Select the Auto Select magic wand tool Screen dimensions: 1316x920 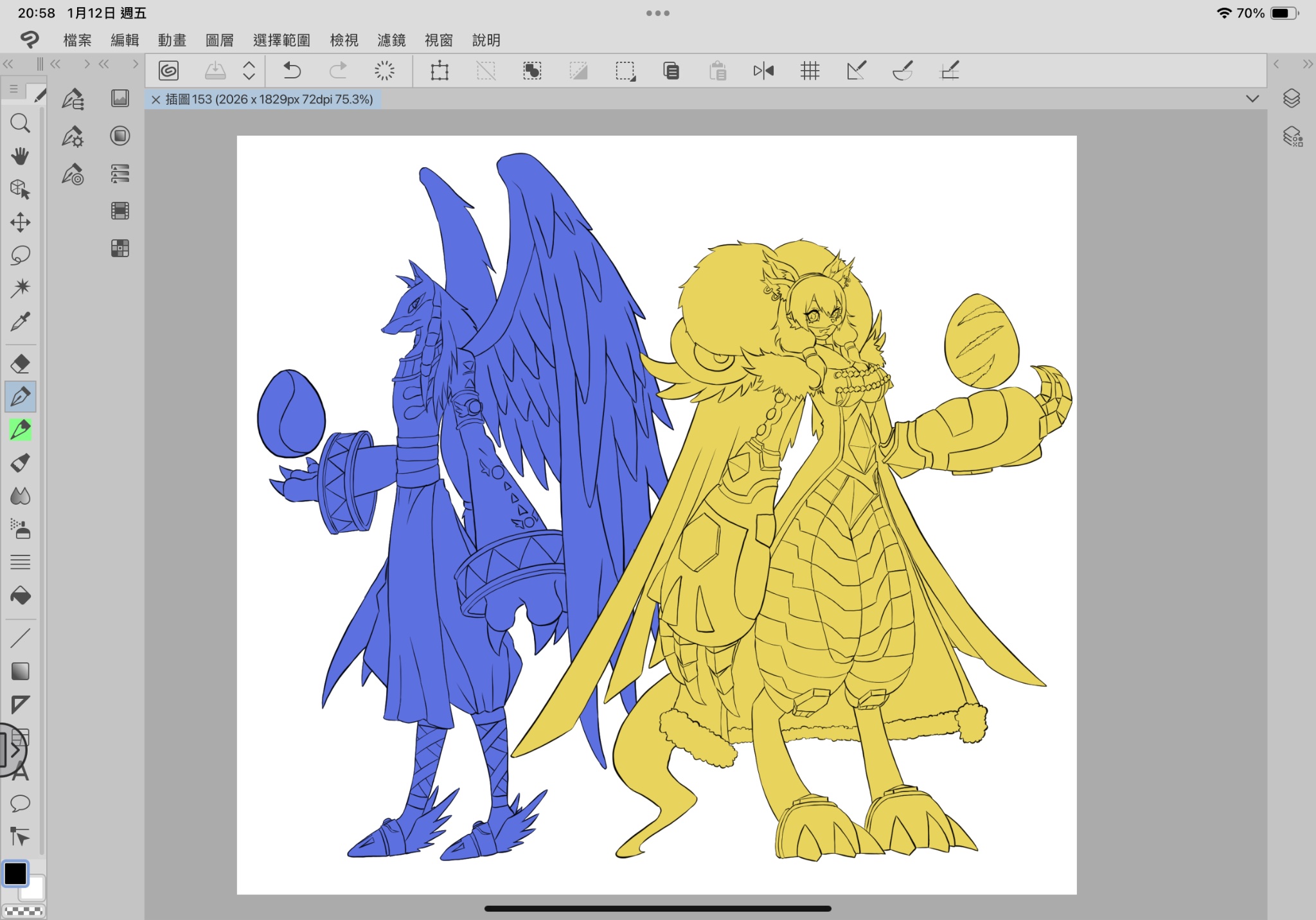coord(20,288)
